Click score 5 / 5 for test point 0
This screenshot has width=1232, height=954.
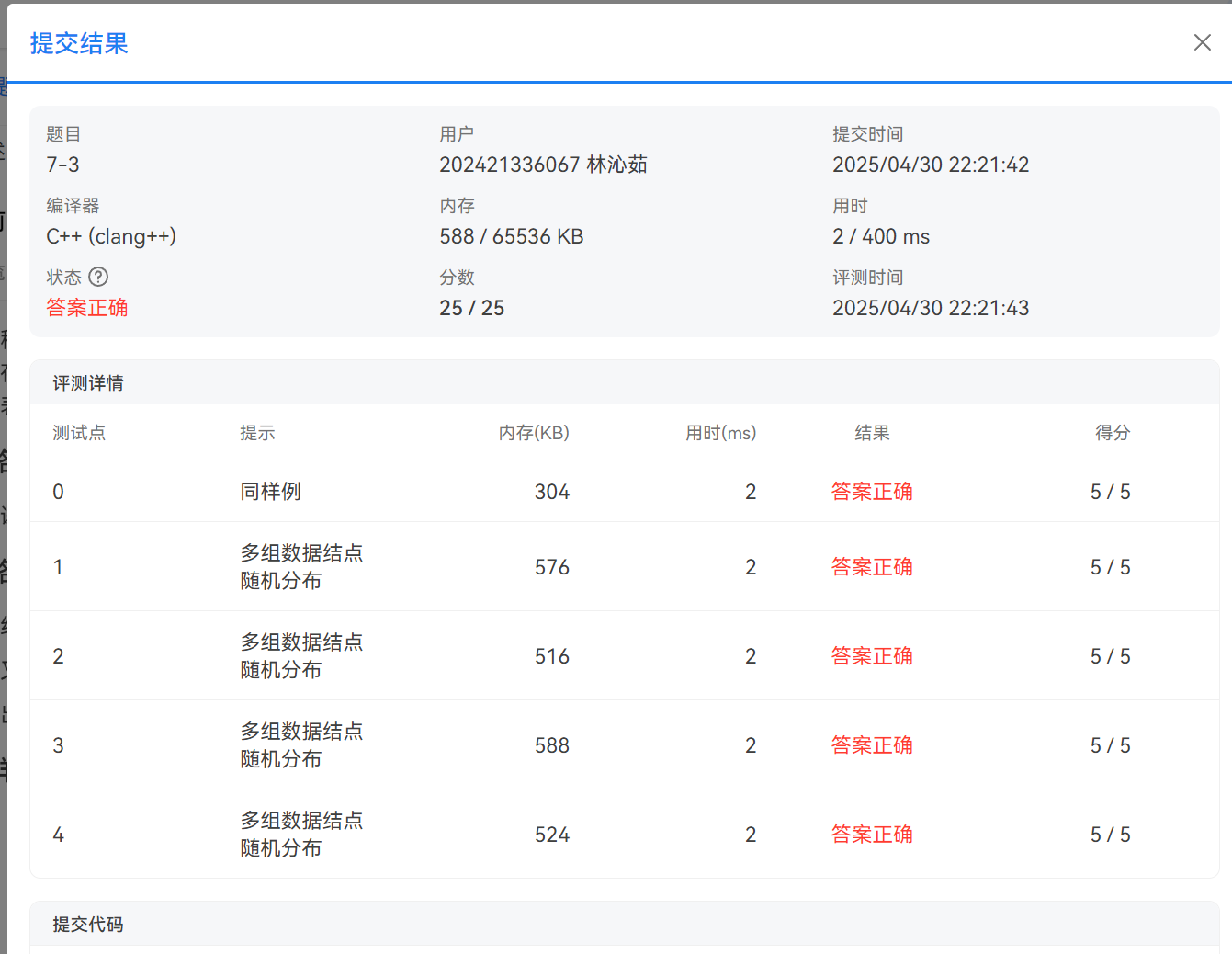(1111, 492)
